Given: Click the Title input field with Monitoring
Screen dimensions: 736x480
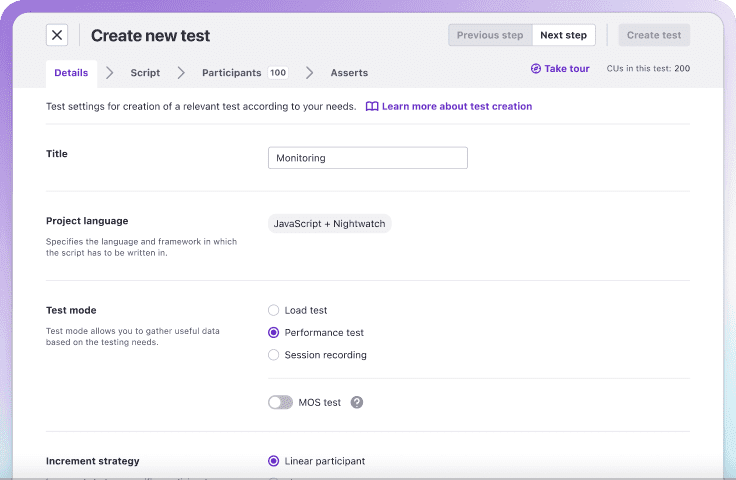Looking at the screenshot, I should pos(367,158).
